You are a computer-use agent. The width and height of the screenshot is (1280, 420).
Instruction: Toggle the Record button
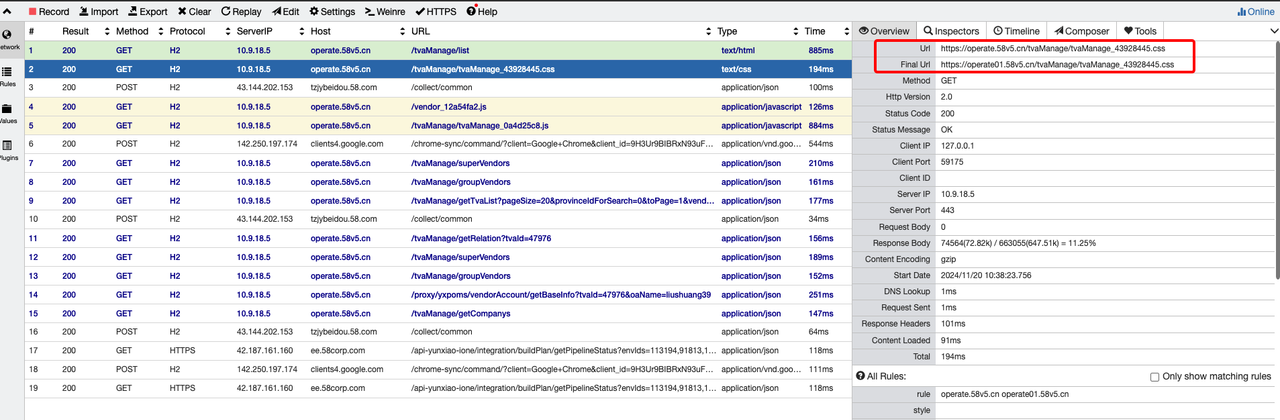49,12
